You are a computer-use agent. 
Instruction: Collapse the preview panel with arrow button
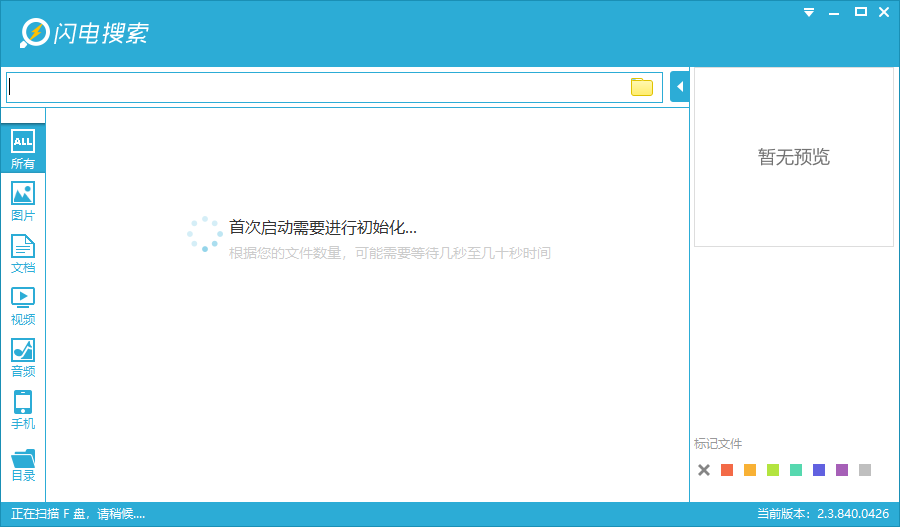[680, 87]
